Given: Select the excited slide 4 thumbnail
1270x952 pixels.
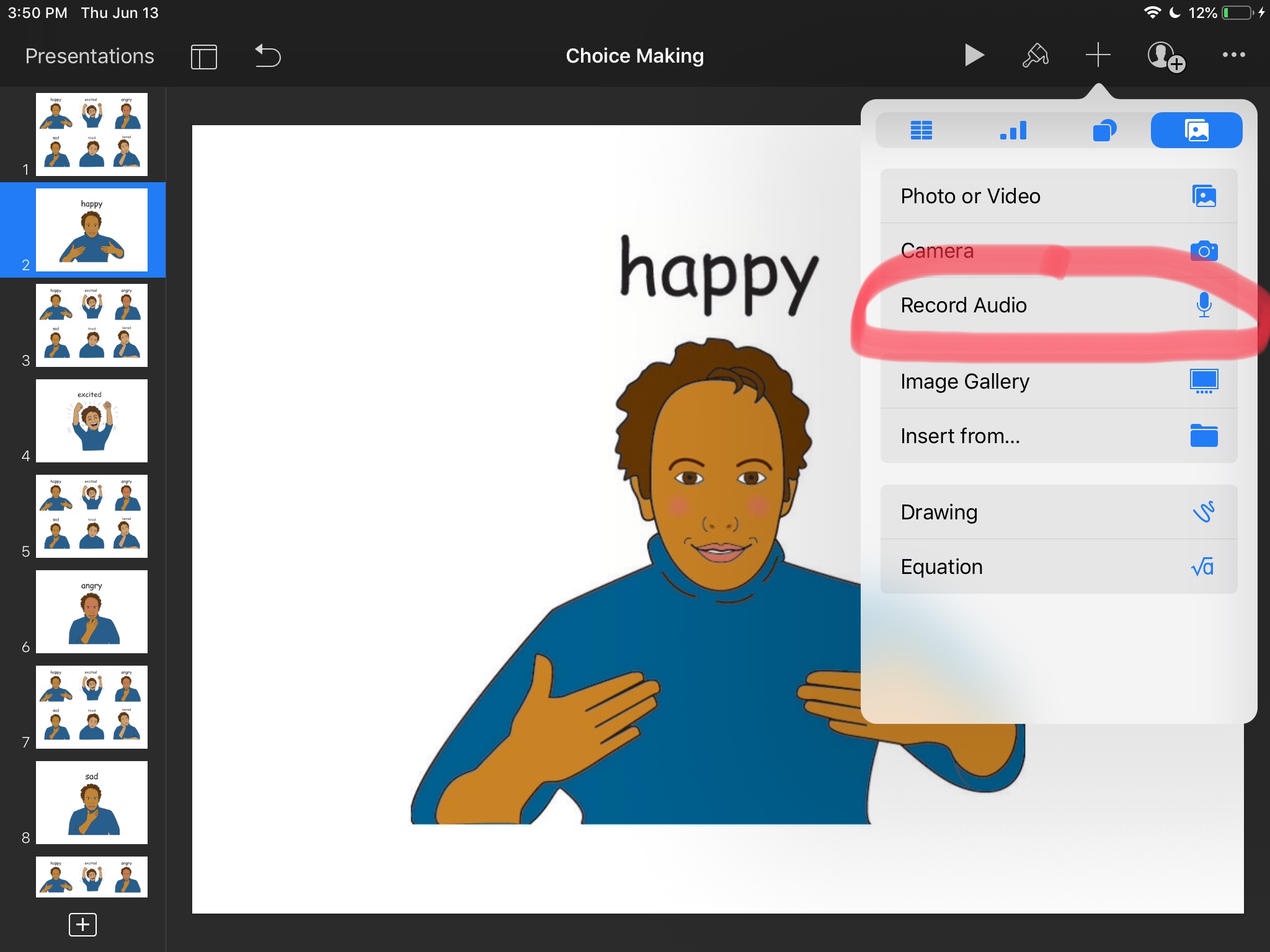Looking at the screenshot, I should [x=92, y=421].
